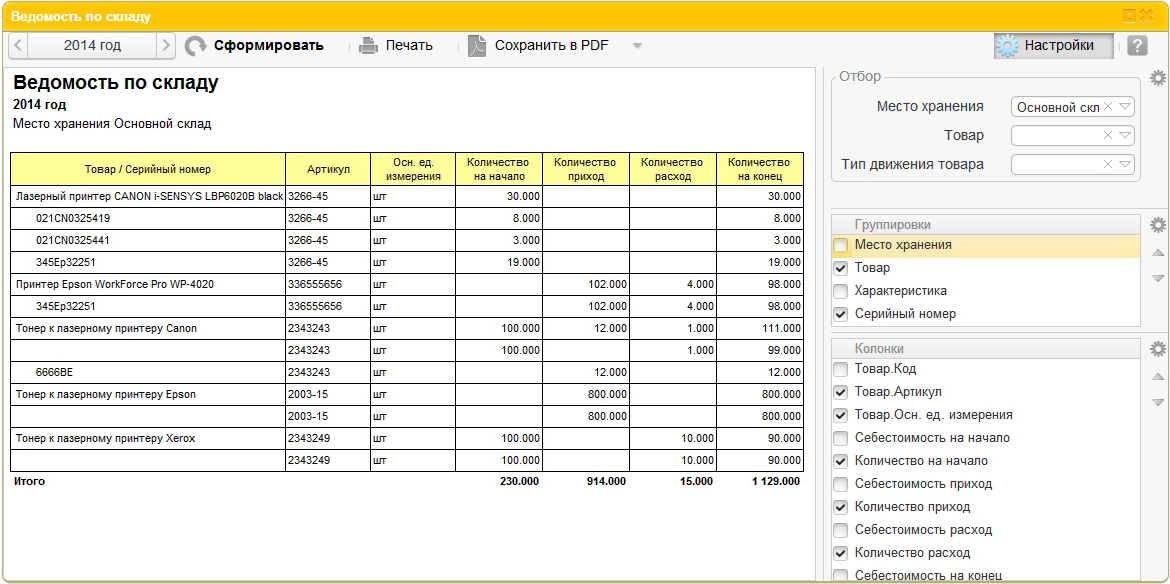Open the Тип движения товара dropdown
Screen dimensions: 1170x584
tap(1125, 164)
